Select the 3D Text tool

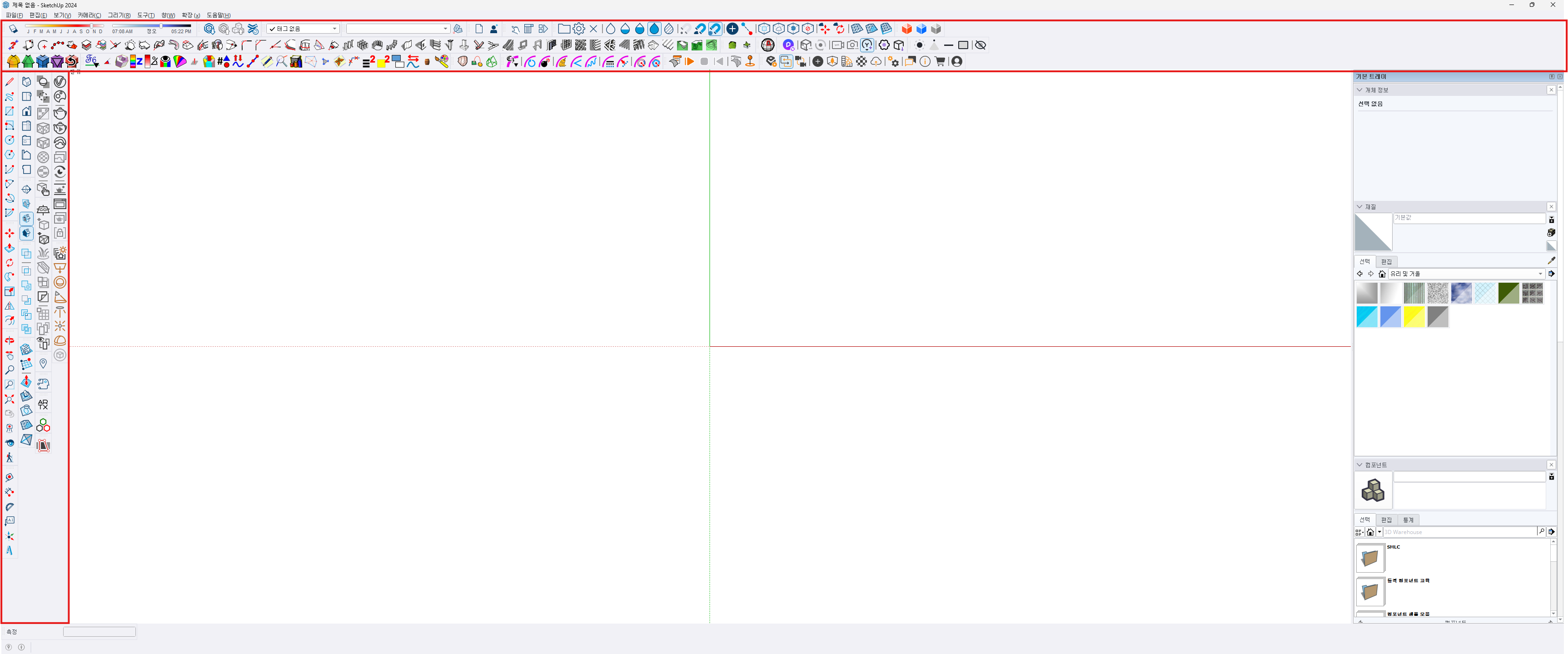pos(10,550)
